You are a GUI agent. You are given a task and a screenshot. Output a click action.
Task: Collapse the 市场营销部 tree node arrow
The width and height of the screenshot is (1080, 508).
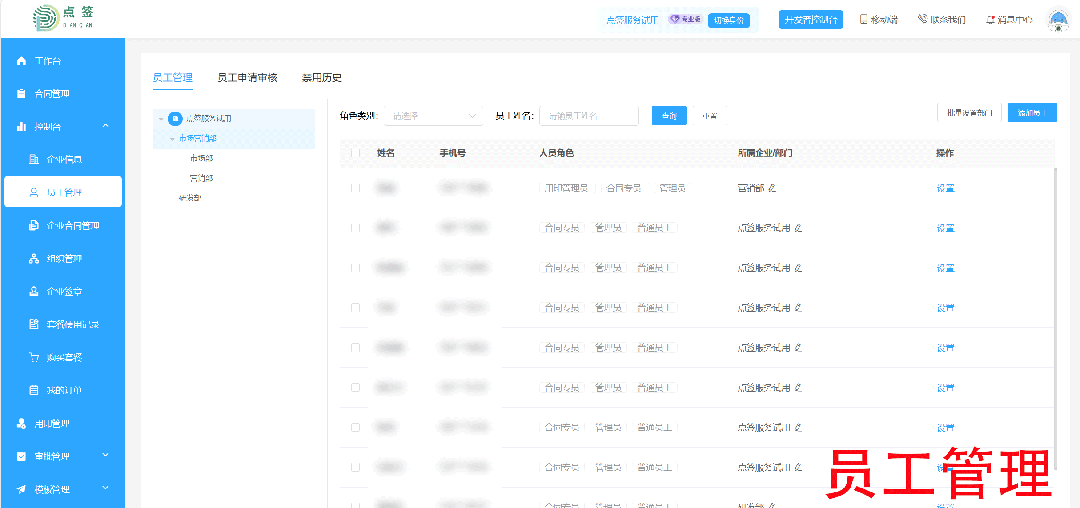click(x=172, y=139)
